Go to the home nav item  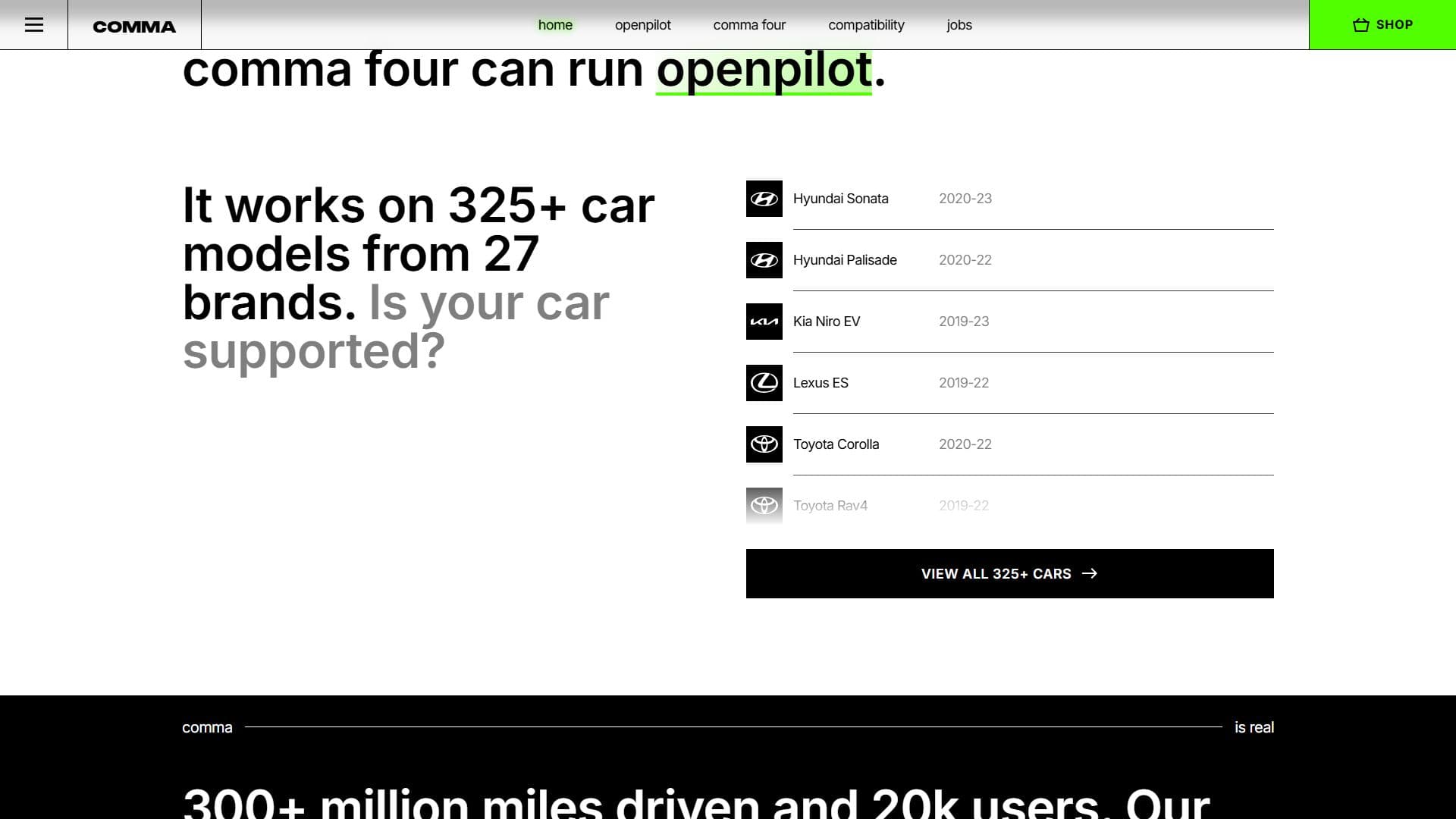coord(555,25)
